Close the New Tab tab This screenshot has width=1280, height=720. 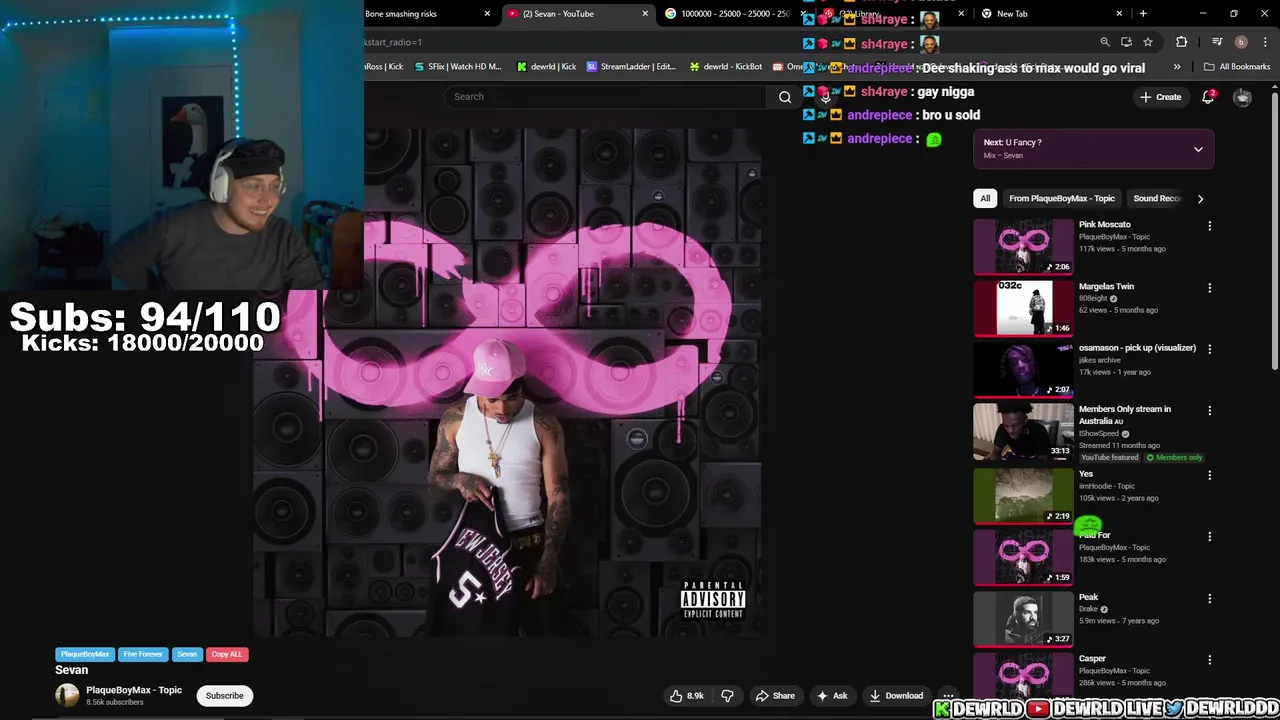point(1119,14)
